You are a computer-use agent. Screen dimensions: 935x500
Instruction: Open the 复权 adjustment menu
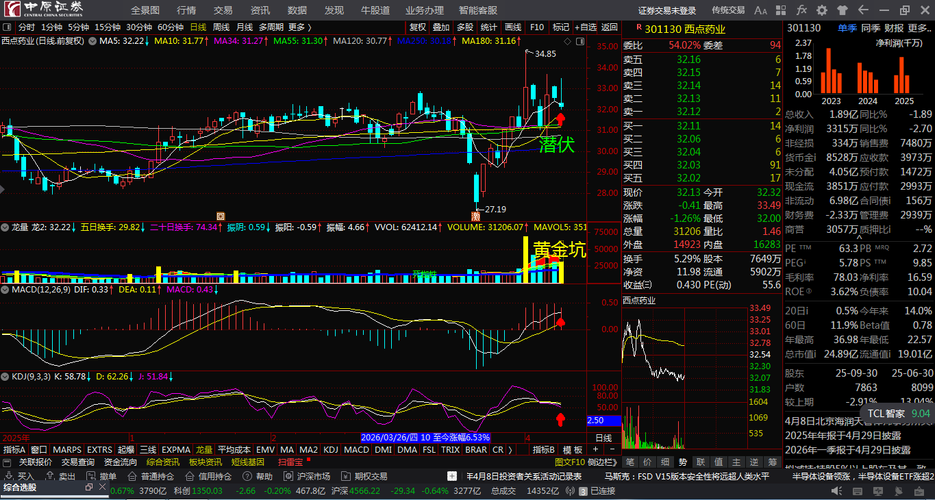[x=417, y=27]
